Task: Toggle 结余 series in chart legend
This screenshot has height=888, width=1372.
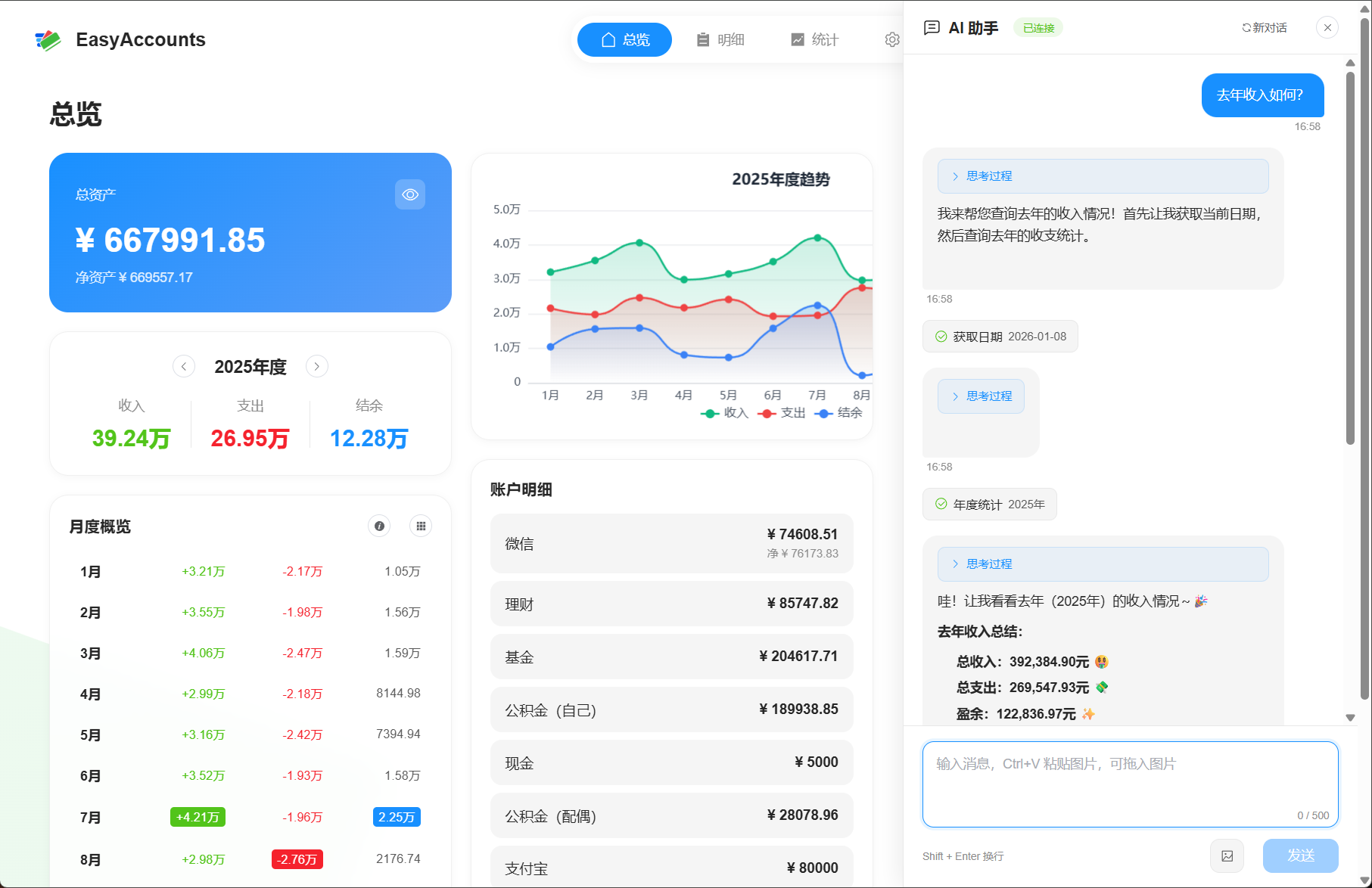Action: (x=839, y=413)
